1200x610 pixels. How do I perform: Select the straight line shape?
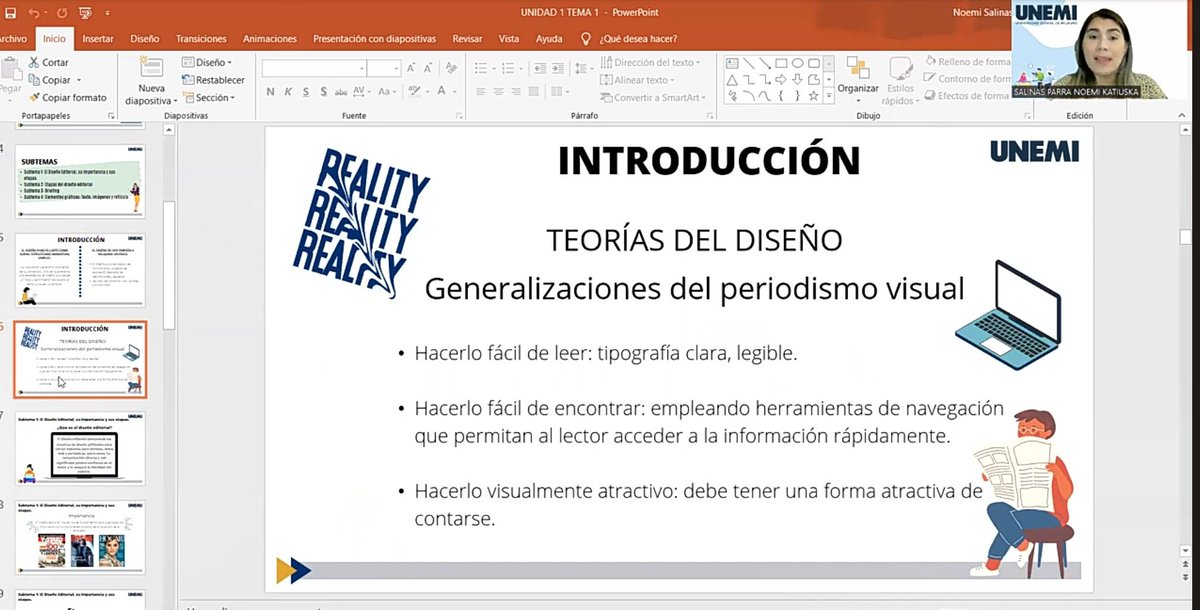[749, 63]
